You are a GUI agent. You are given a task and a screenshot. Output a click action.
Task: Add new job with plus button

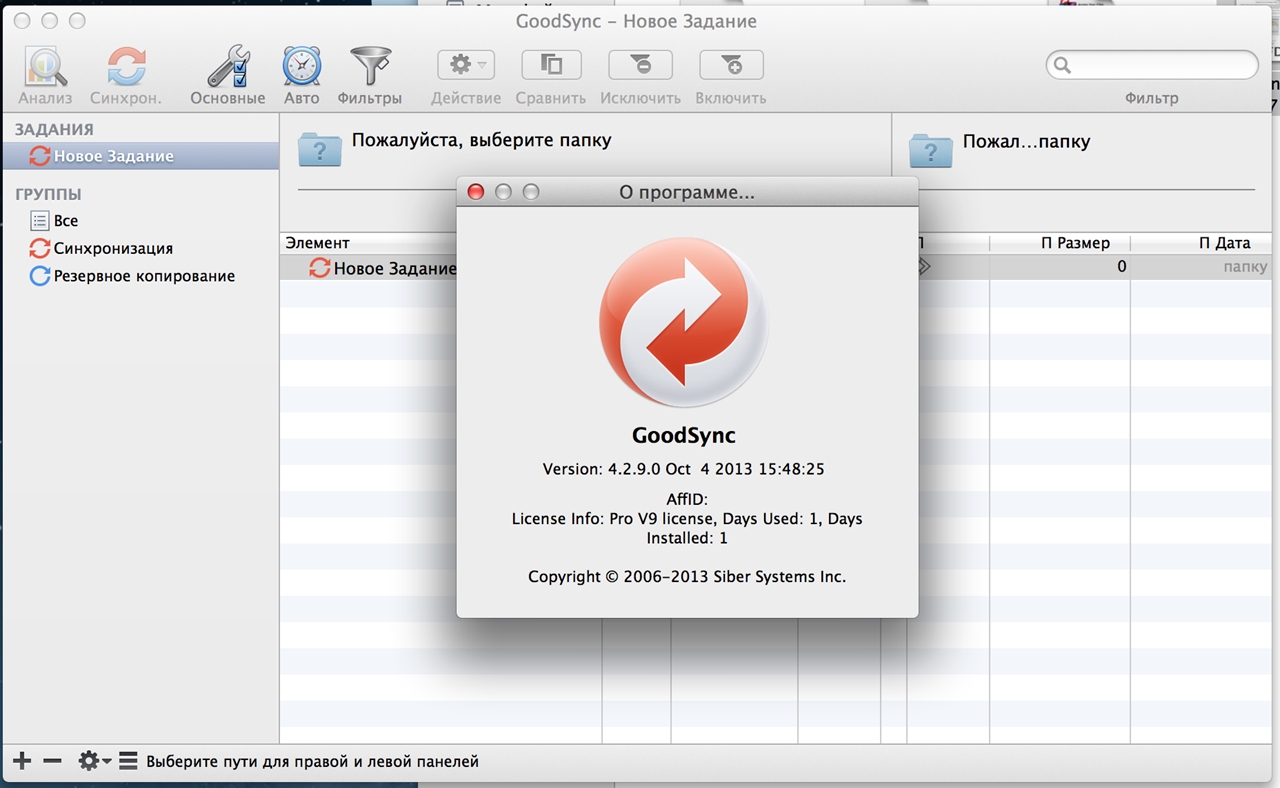[22, 761]
